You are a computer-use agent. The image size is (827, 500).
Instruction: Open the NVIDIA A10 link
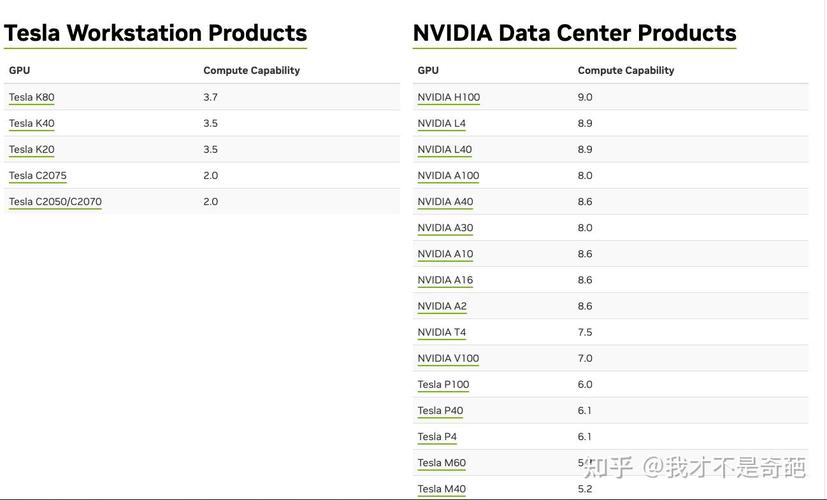click(445, 254)
